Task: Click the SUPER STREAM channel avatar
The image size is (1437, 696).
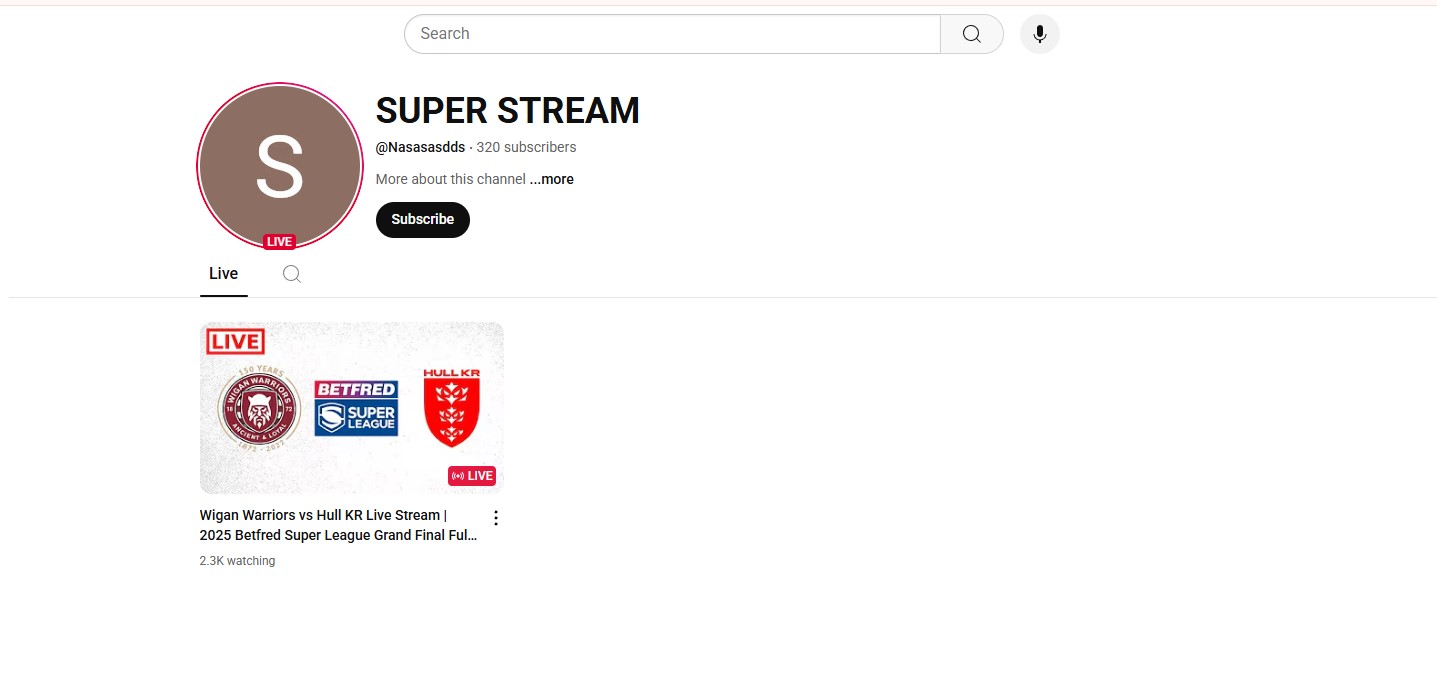Action: point(280,166)
